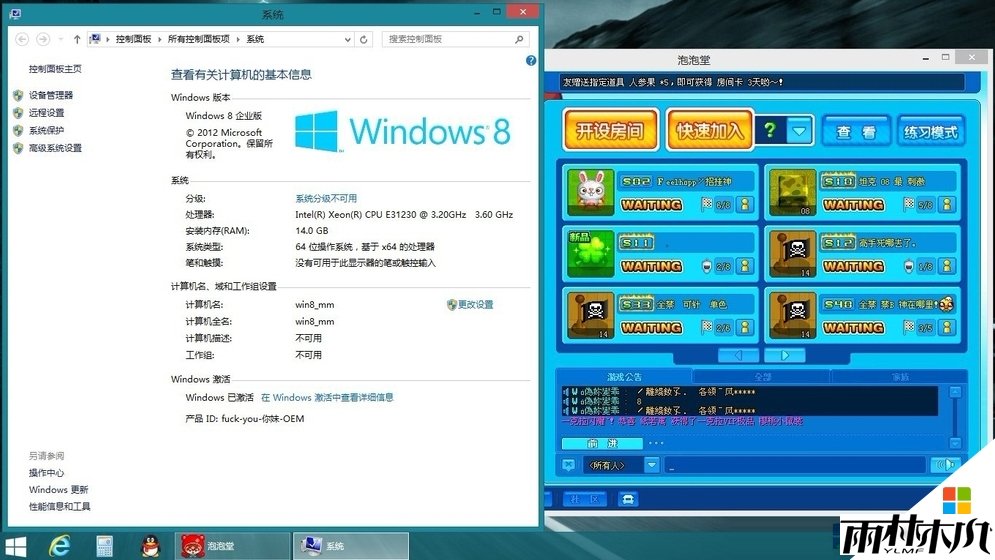Screen dimensions: 995x560
Task: Switch to 泡泡堂 taskbar button
Action: pos(232,546)
